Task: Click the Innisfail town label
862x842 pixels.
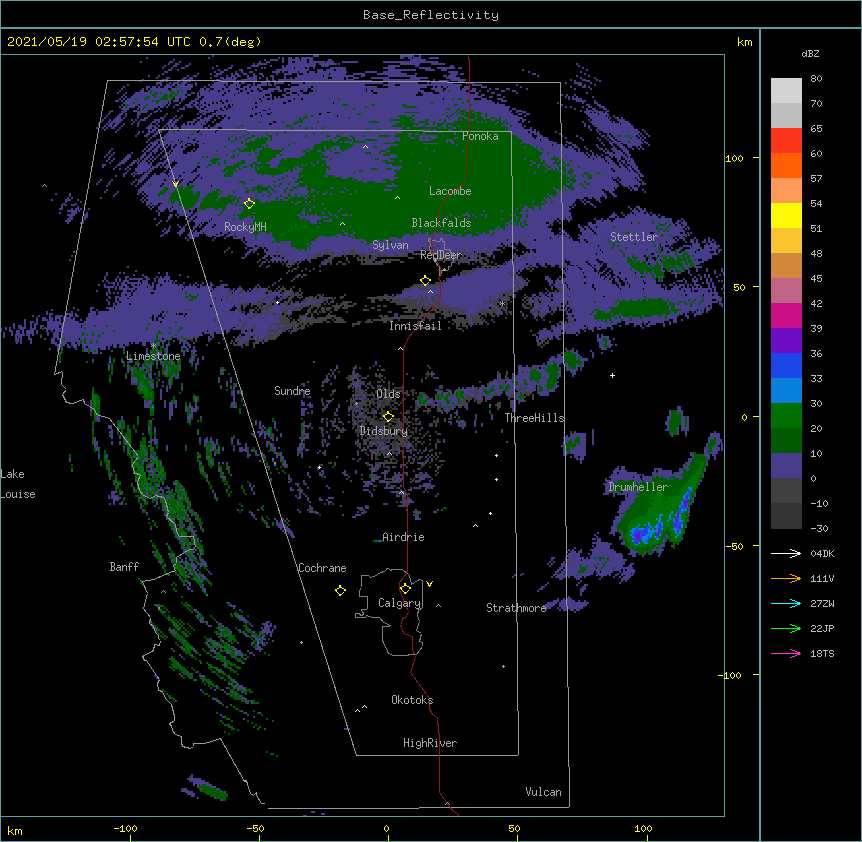Action: point(415,326)
